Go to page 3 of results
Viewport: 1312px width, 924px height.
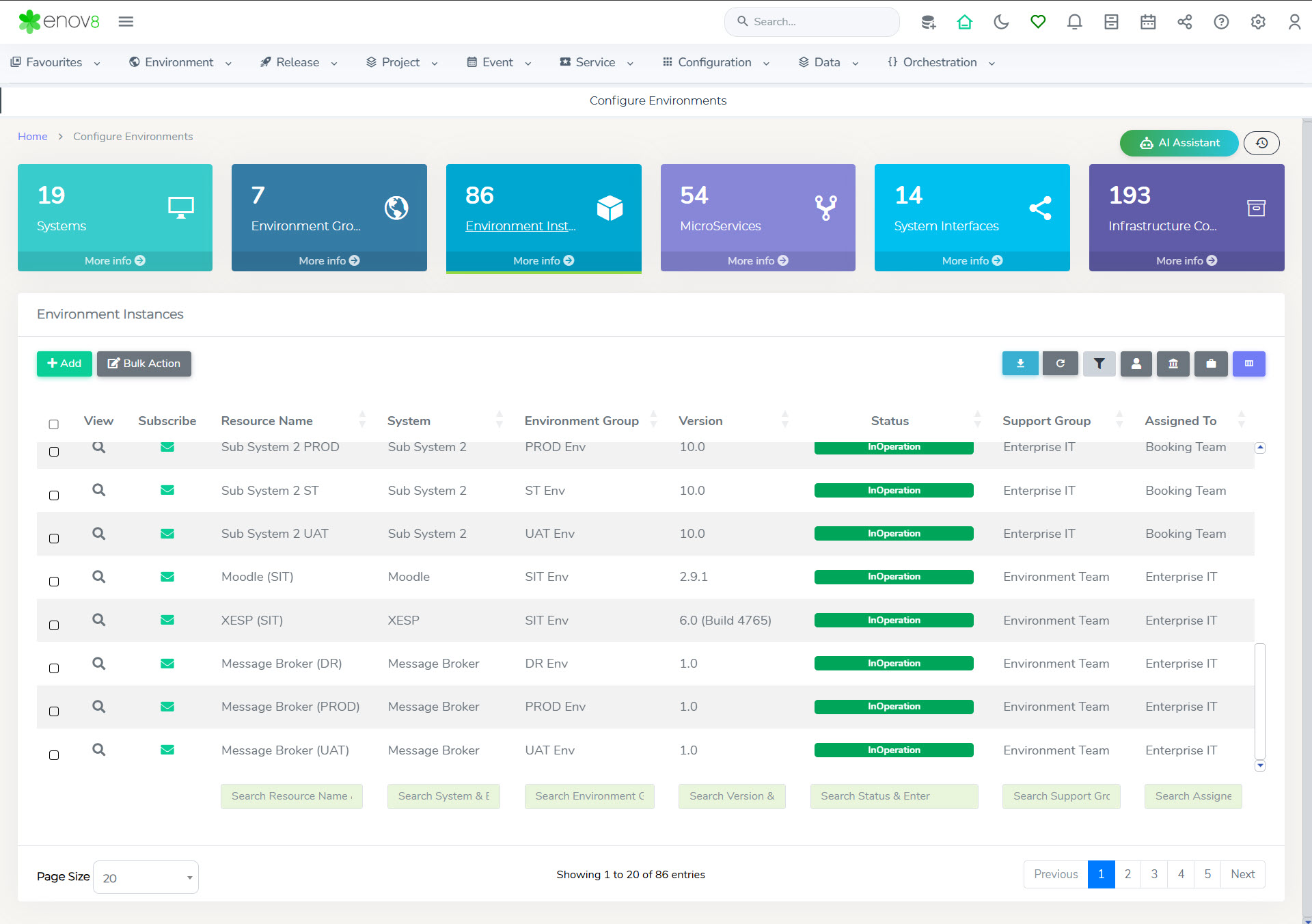(x=1154, y=874)
